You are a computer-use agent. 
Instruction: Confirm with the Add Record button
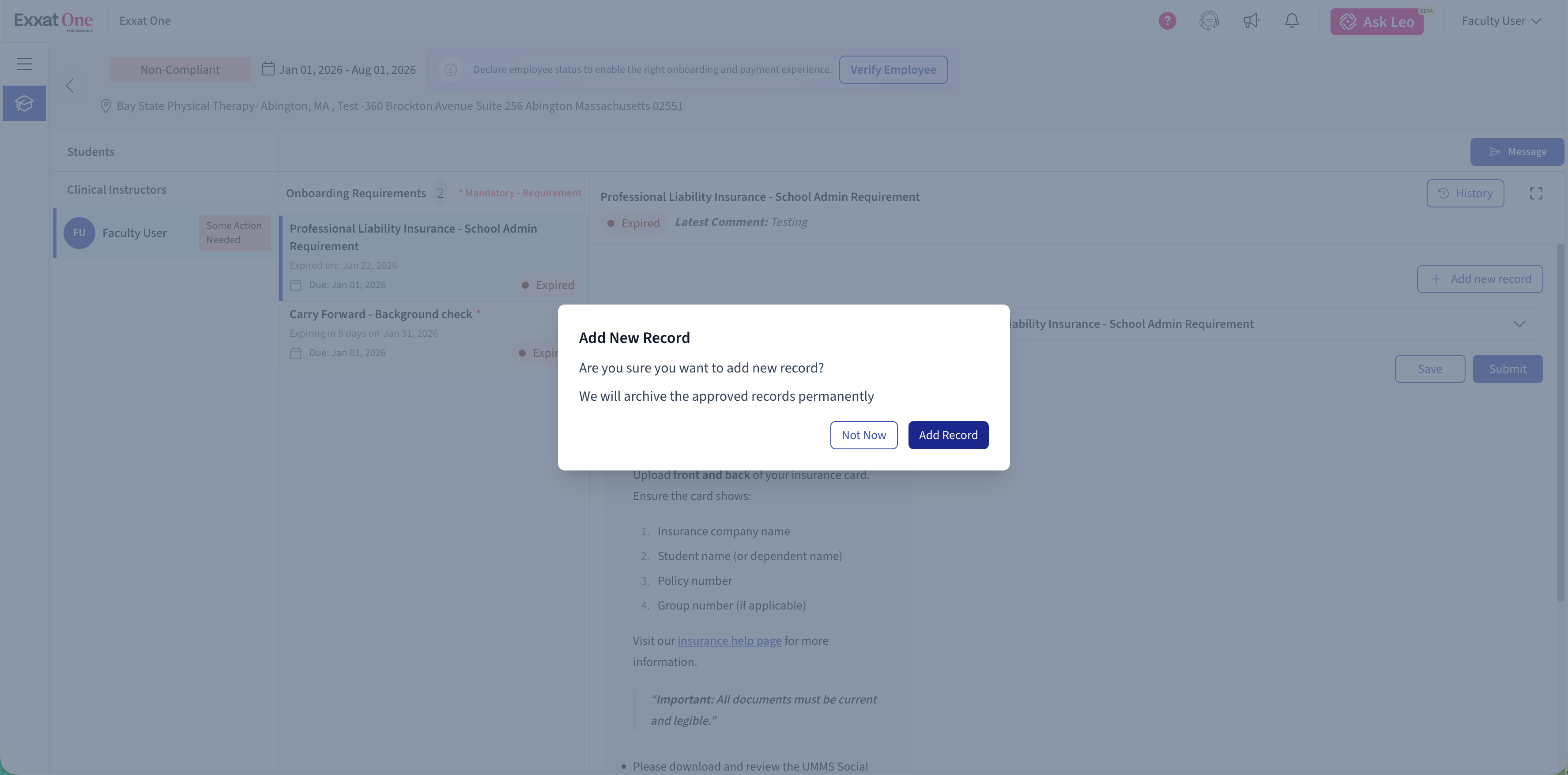pyautogui.click(x=948, y=435)
